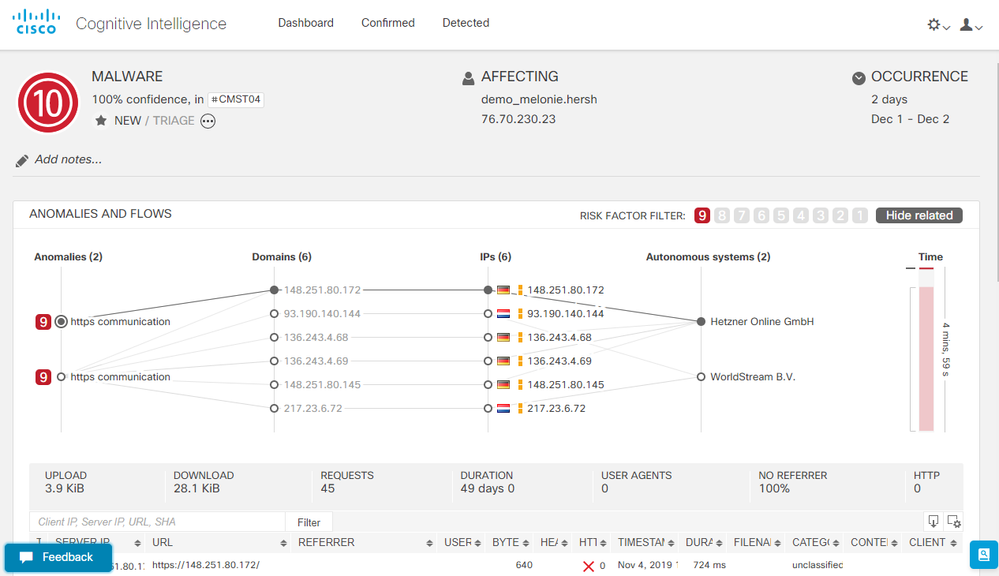Toggle risk factor filter 7
Viewport: 999px width, 576px height.
tap(742, 215)
